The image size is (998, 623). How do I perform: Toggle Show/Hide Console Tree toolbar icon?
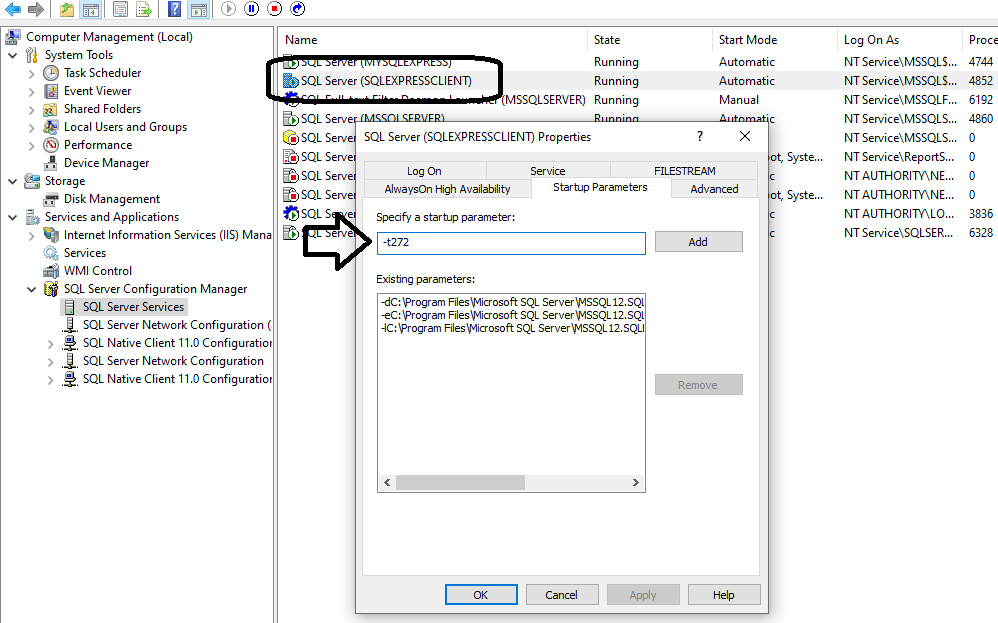[91, 9]
